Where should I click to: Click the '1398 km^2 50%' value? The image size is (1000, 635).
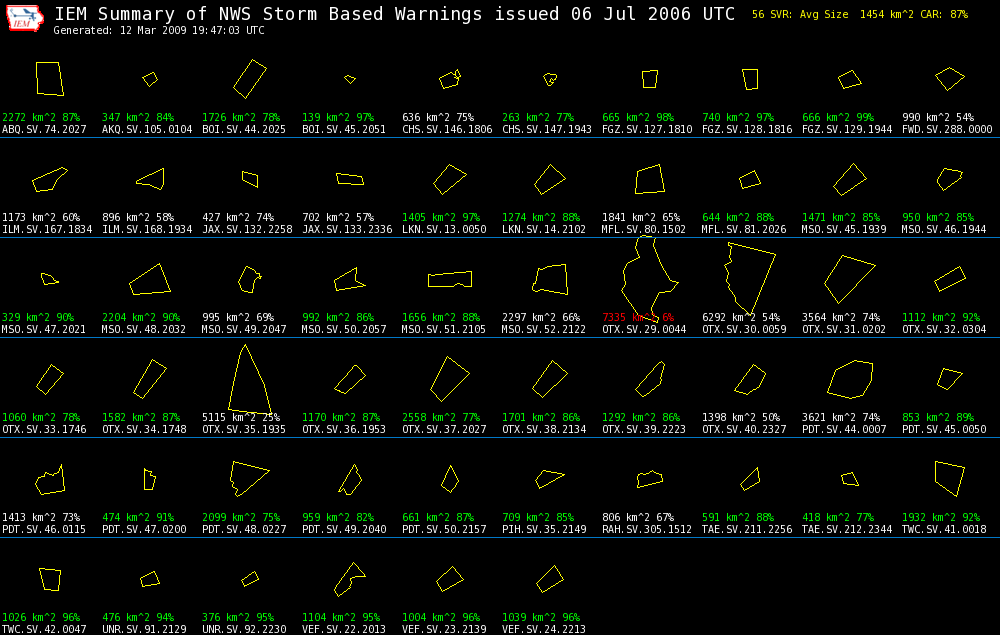(x=740, y=418)
